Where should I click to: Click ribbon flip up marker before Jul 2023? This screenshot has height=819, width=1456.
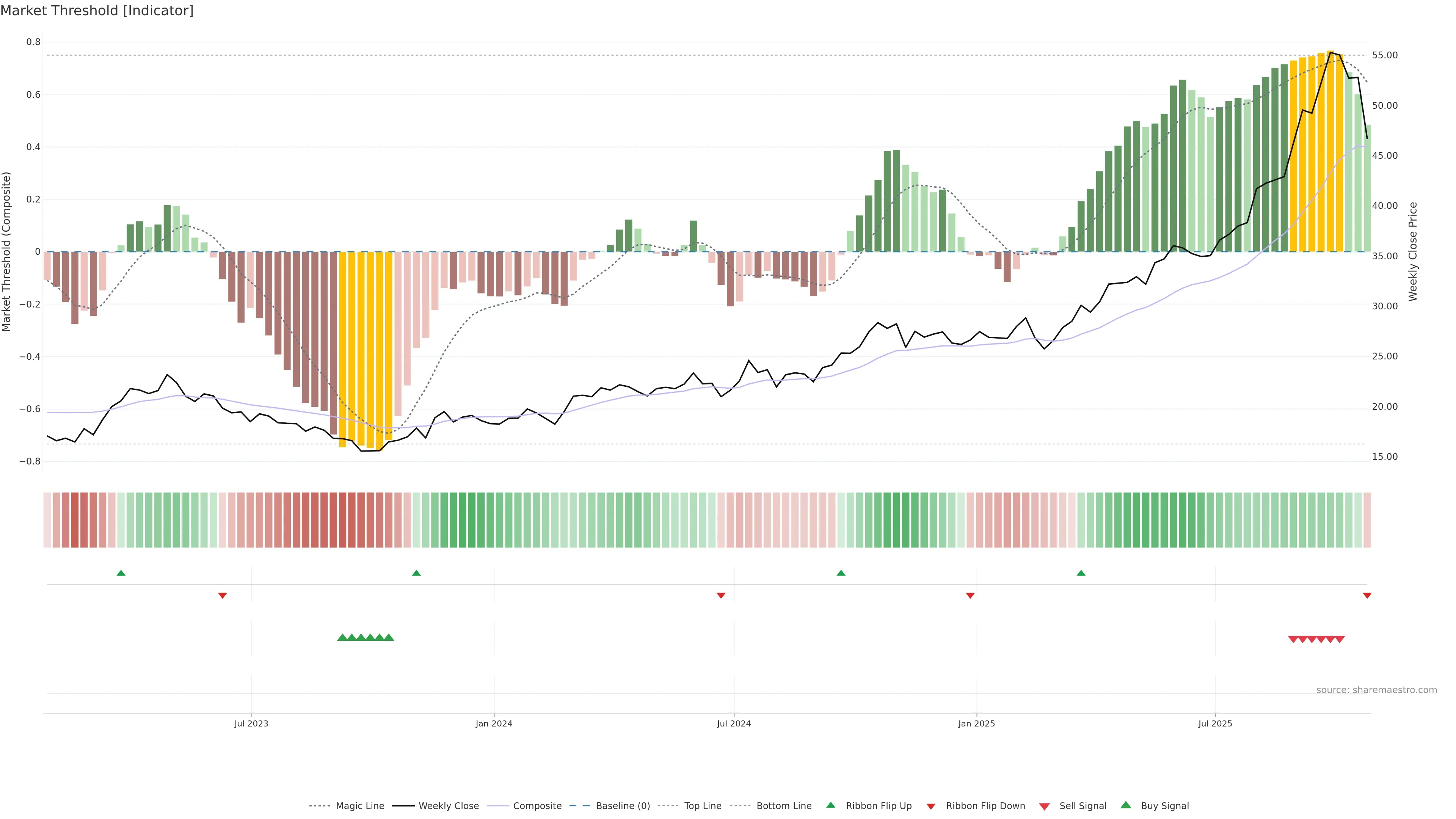pos(121,573)
